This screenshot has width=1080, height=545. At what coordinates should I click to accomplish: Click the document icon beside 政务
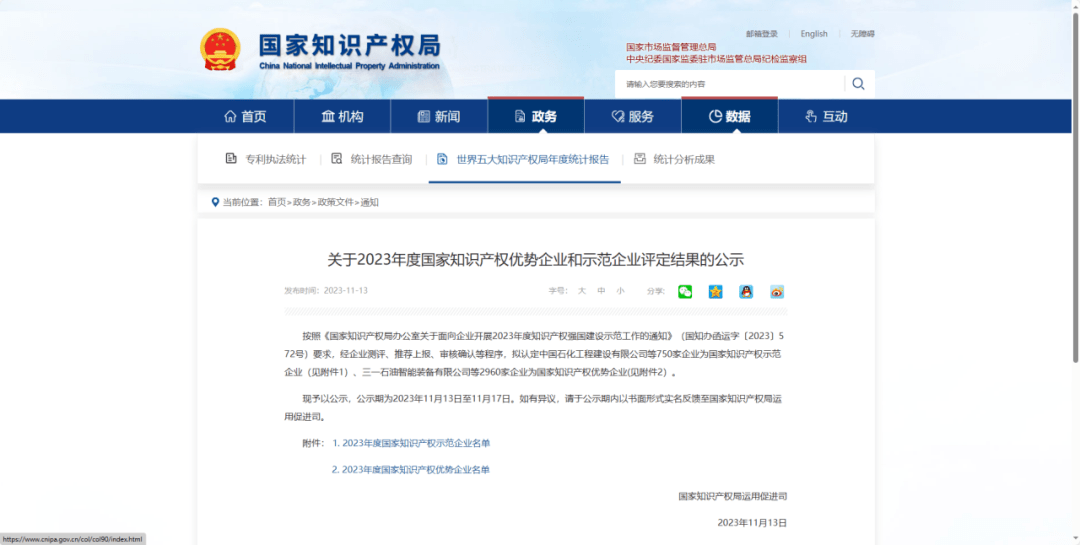click(520, 116)
